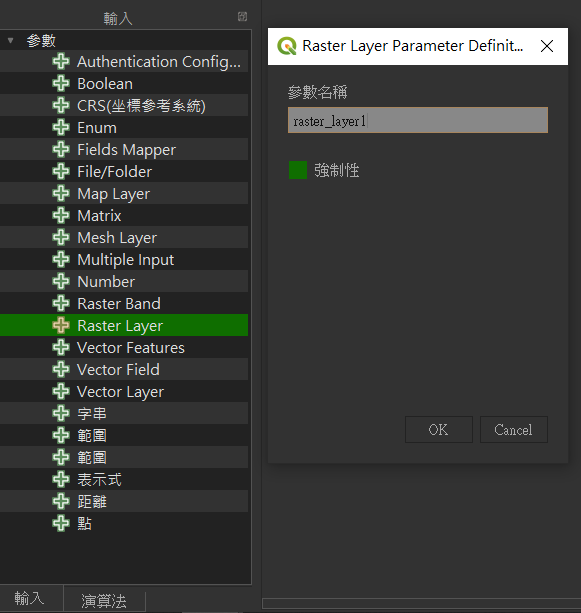The height and width of the screenshot is (613, 581).
Task: Select the 點 parameter row
Action: pyautogui.click(x=124, y=523)
